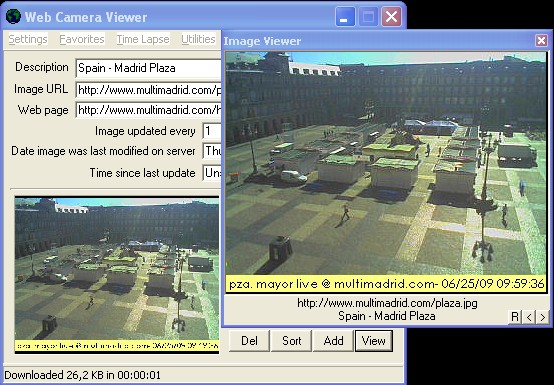Screen dimensions: 554x385
Task: Go to previous image with left arrow
Action: point(529,317)
